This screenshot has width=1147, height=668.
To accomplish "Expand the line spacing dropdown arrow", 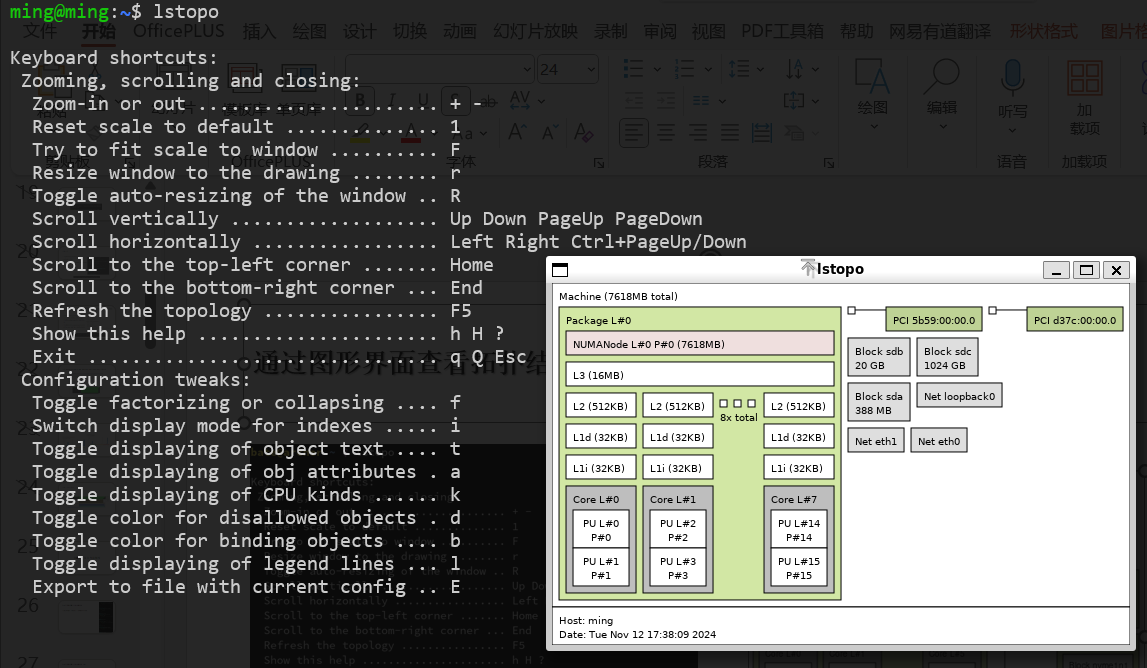I will coord(761,70).
